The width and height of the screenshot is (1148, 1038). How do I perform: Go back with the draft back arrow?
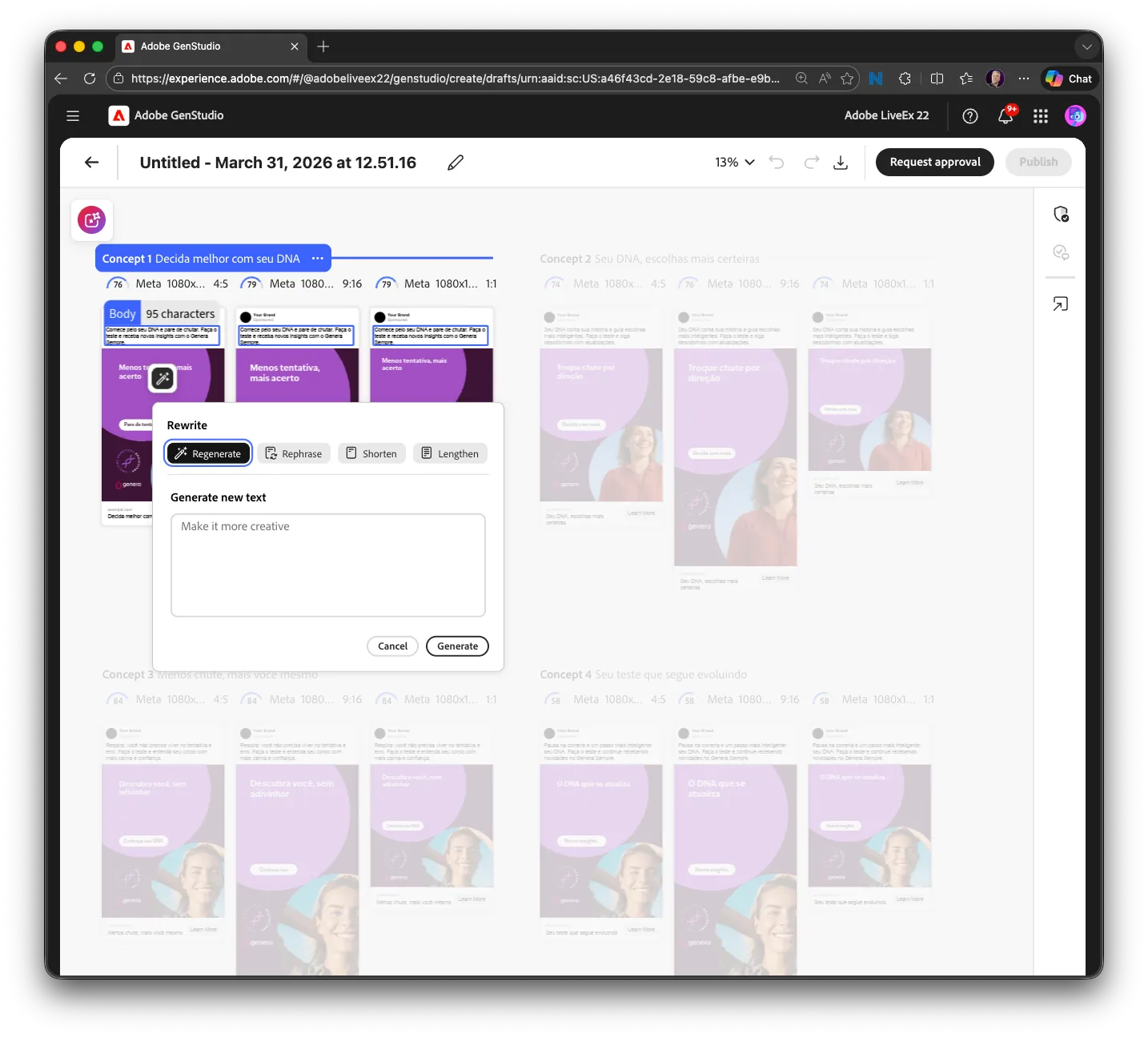(92, 162)
